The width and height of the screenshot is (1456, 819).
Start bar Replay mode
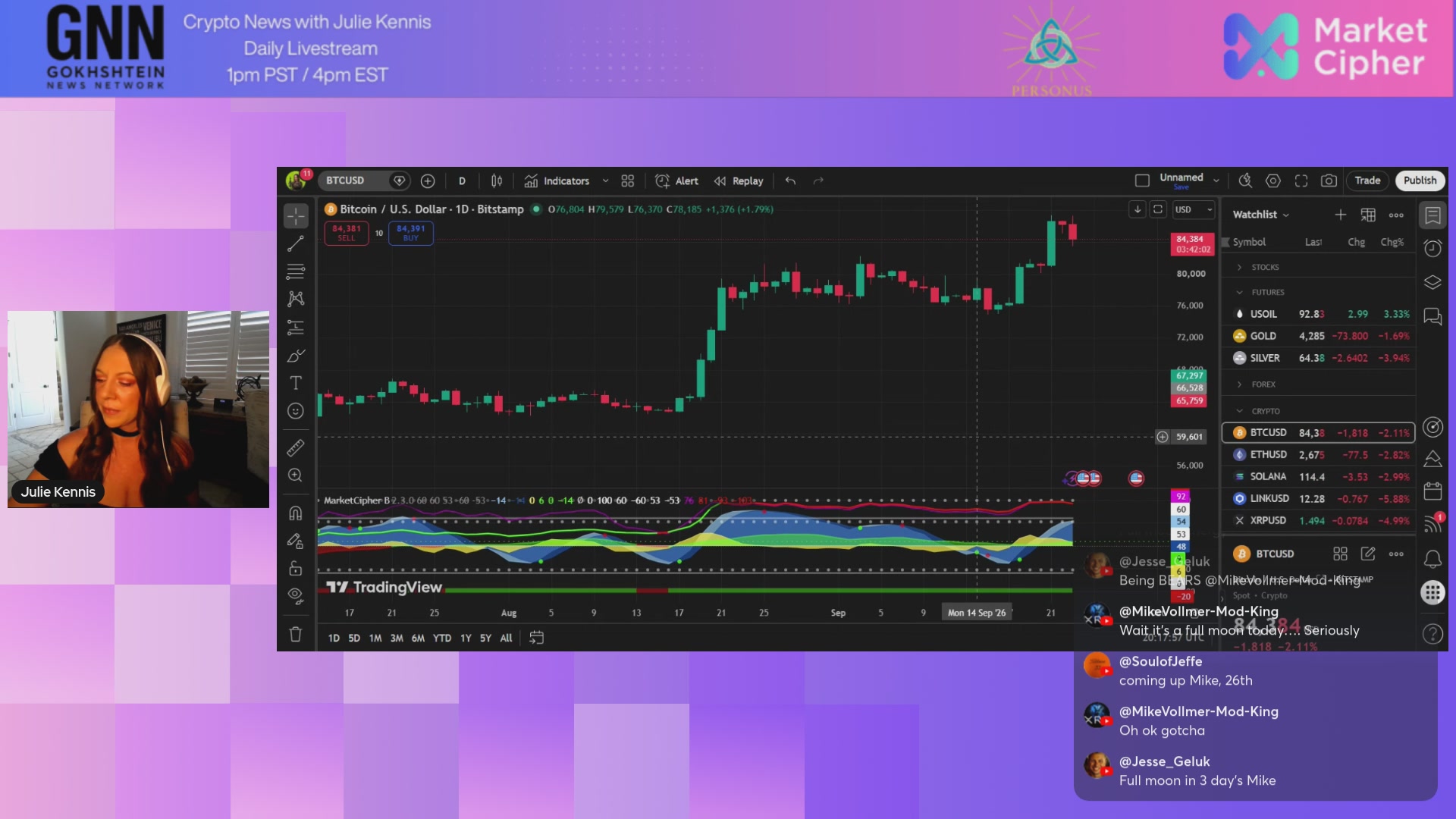[x=739, y=180]
